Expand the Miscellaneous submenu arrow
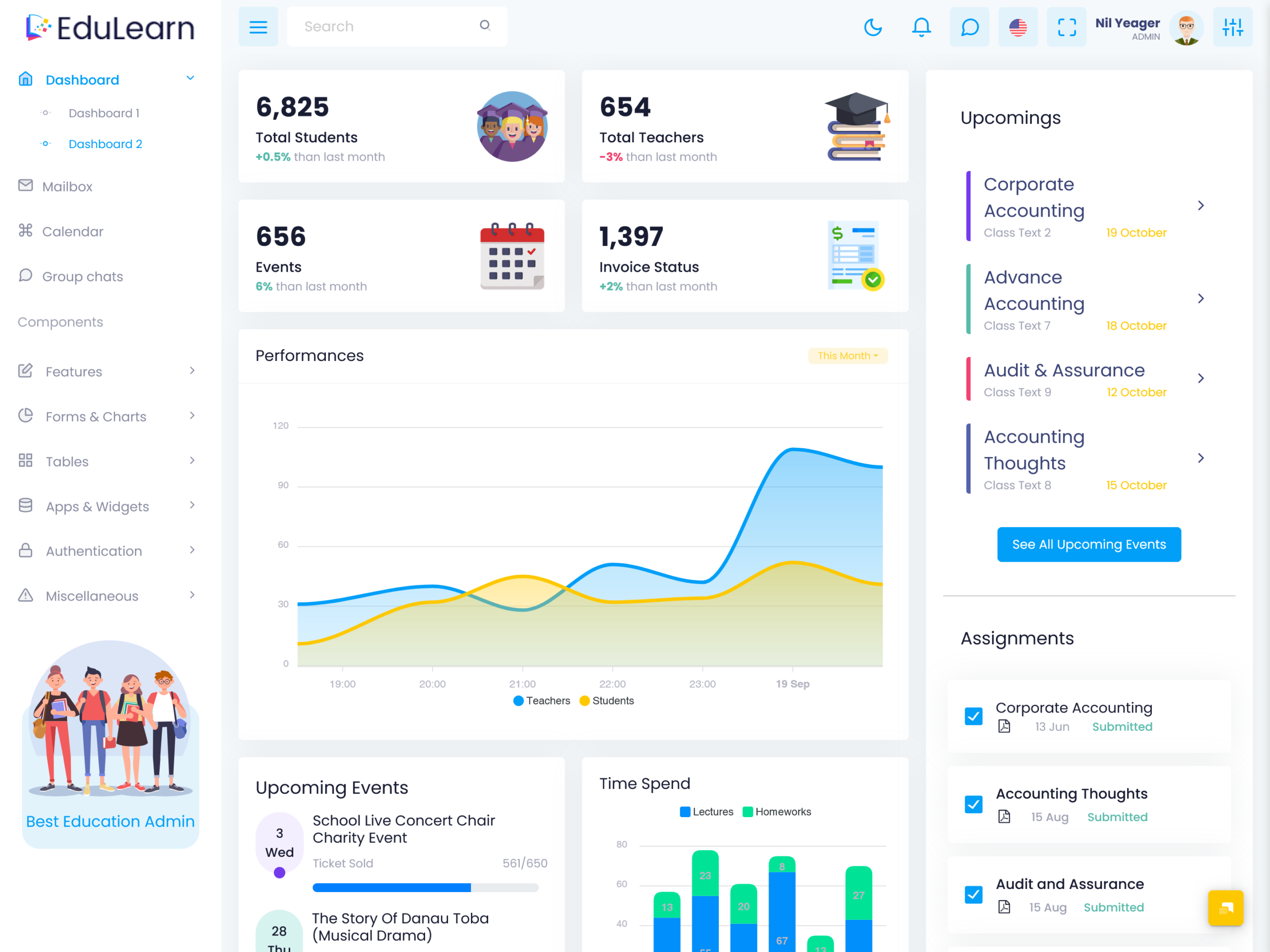Viewport: 1270px width, 952px height. (x=192, y=595)
